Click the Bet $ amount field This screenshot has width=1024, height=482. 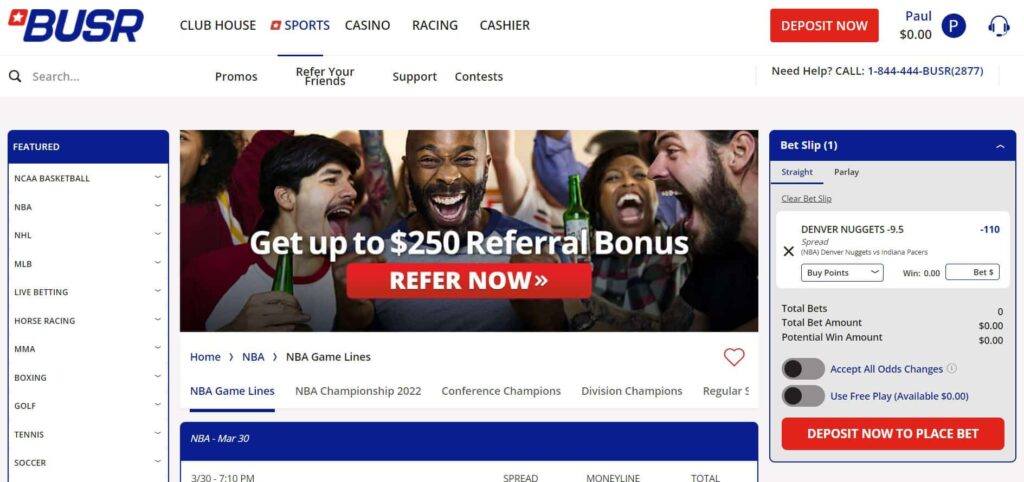click(x=972, y=272)
